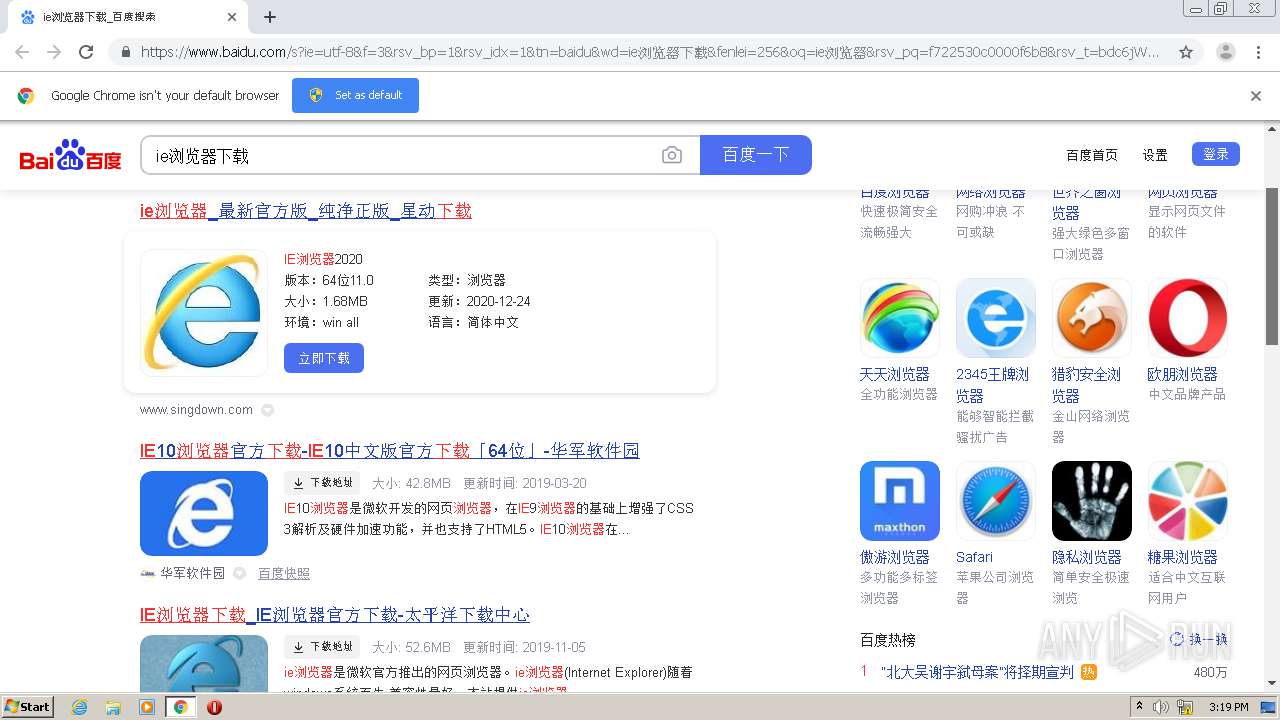
Task: Open the IE10浏览器官方下载 华军软件园 link
Action: [x=390, y=451]
